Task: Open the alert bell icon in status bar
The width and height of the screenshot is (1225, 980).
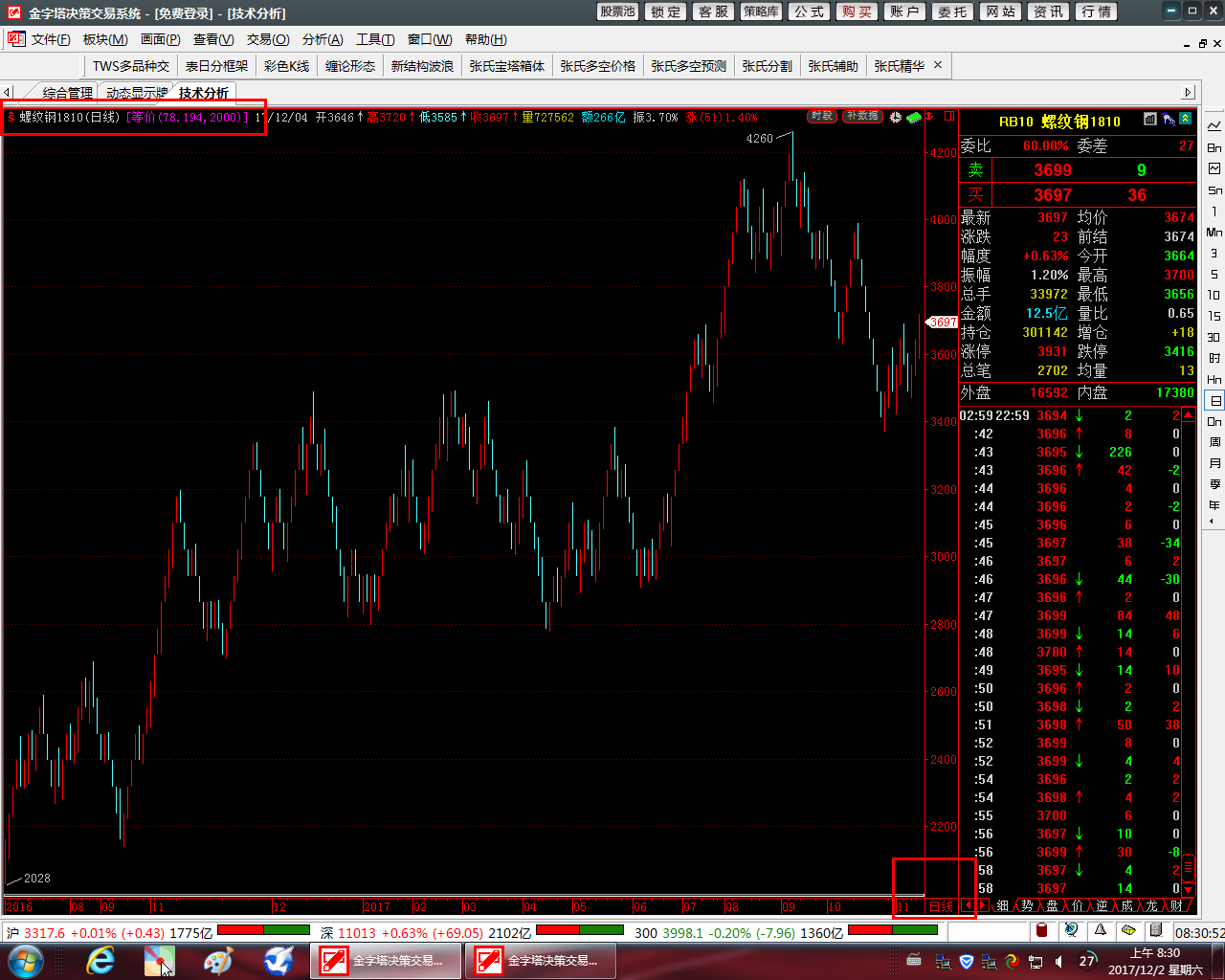Action: 1101,930
